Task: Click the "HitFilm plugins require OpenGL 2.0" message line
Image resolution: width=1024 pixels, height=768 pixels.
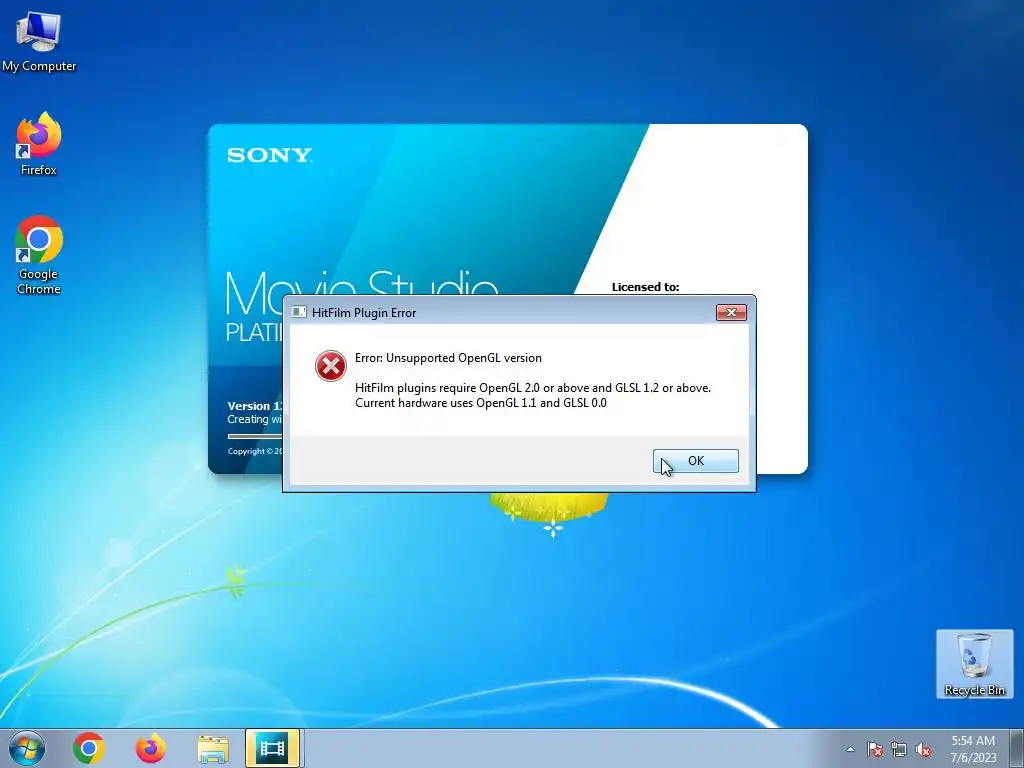Action: coord(533,388)
